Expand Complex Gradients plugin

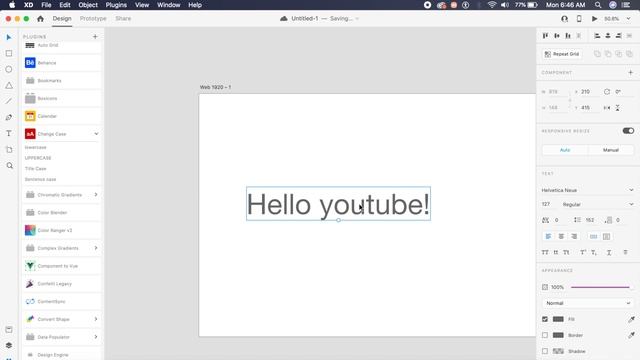[x=96, y=248]
